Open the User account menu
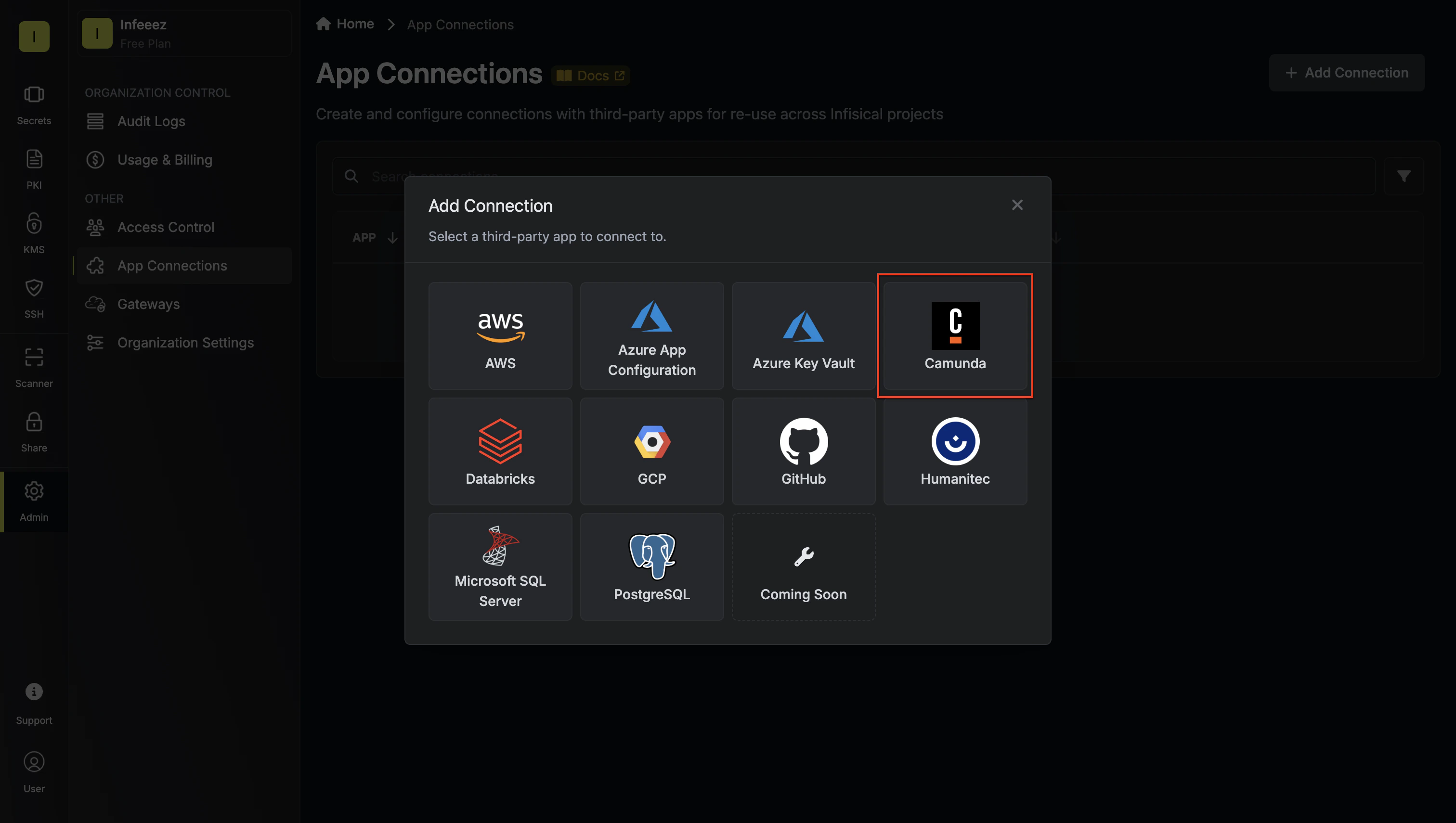The width and height of the screenshot is (1456, 823). (x=34, y=772)
